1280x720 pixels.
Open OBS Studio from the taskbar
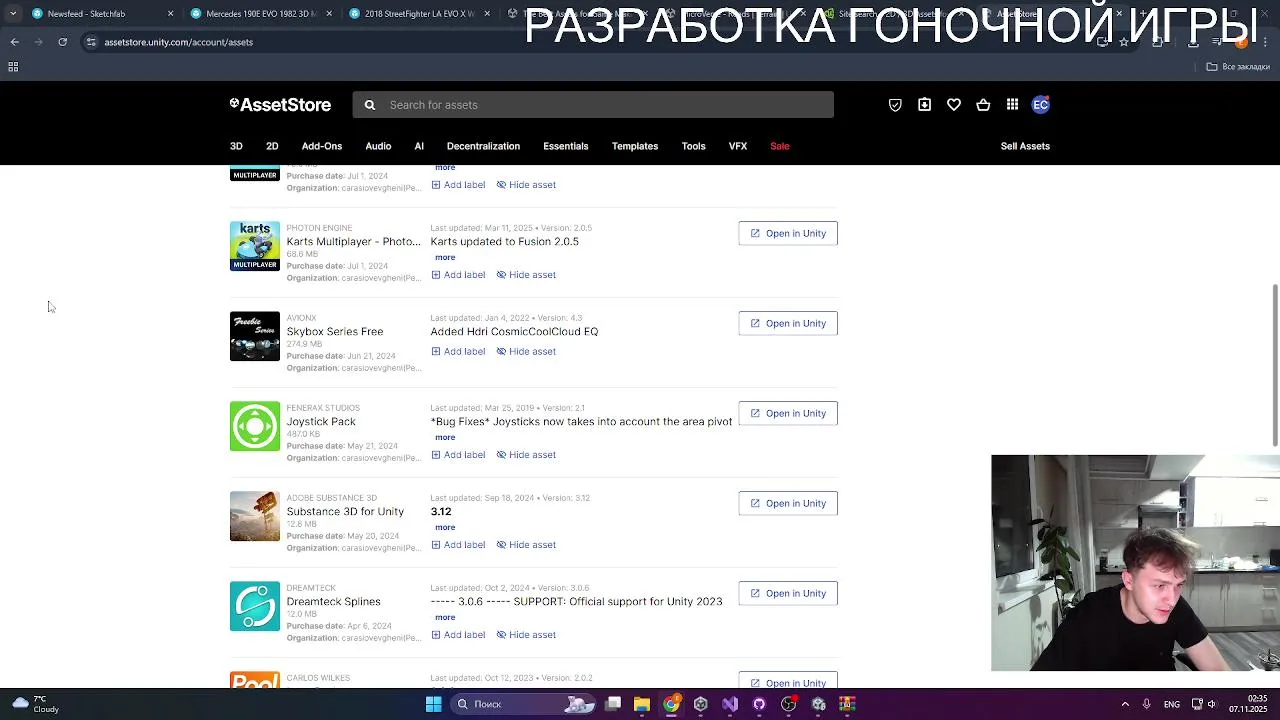tap(789, 704)
